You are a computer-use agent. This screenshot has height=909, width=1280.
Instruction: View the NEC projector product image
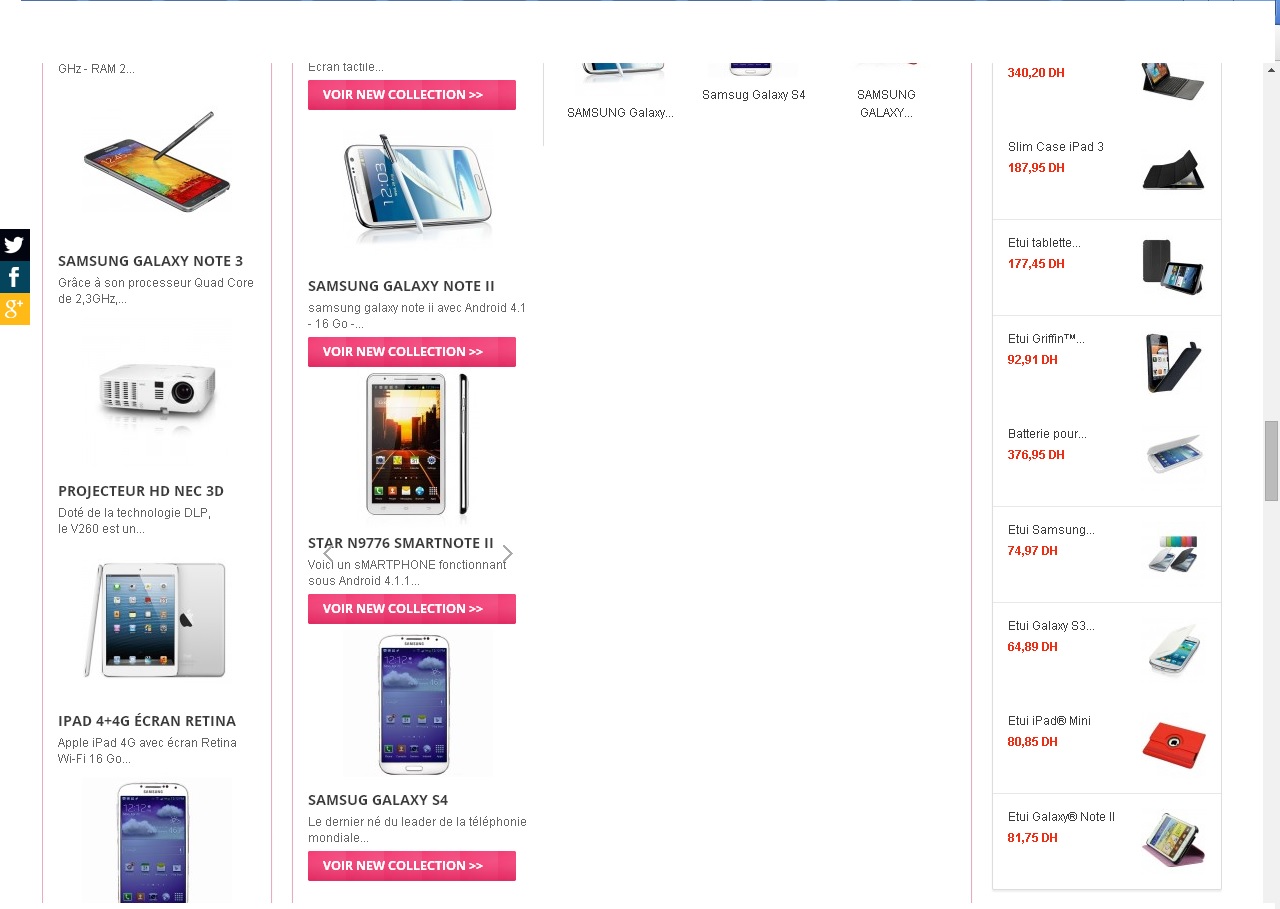tap(157, 391)
